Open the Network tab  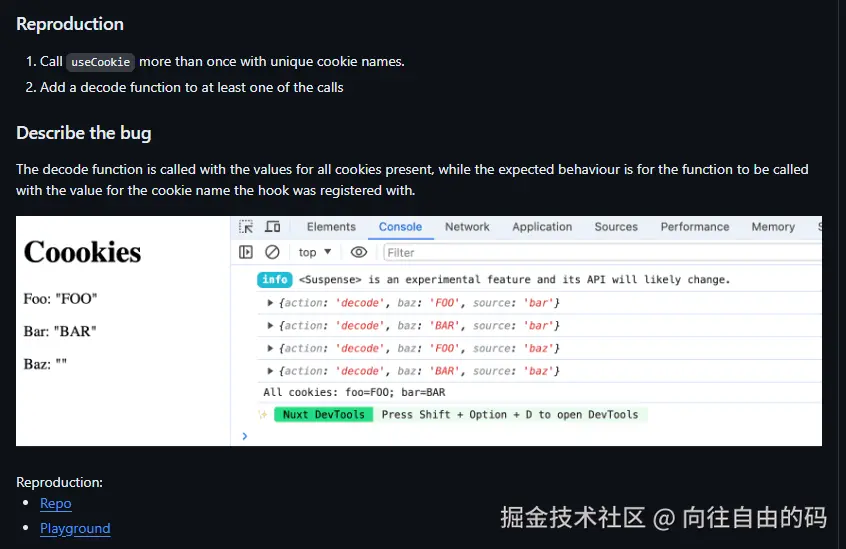click(x=467, y=227)
